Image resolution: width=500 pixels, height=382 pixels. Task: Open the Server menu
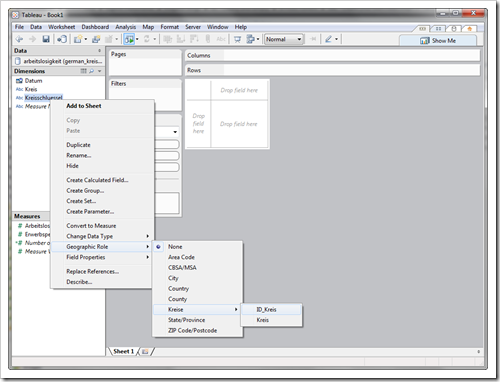coord(193,27)
